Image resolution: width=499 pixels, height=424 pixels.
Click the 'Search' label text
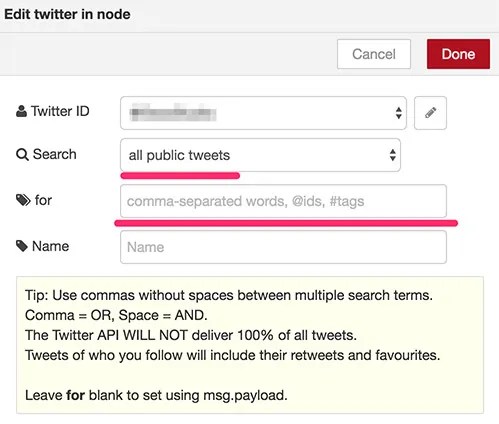pyautogui.click(x=55, y=154)
